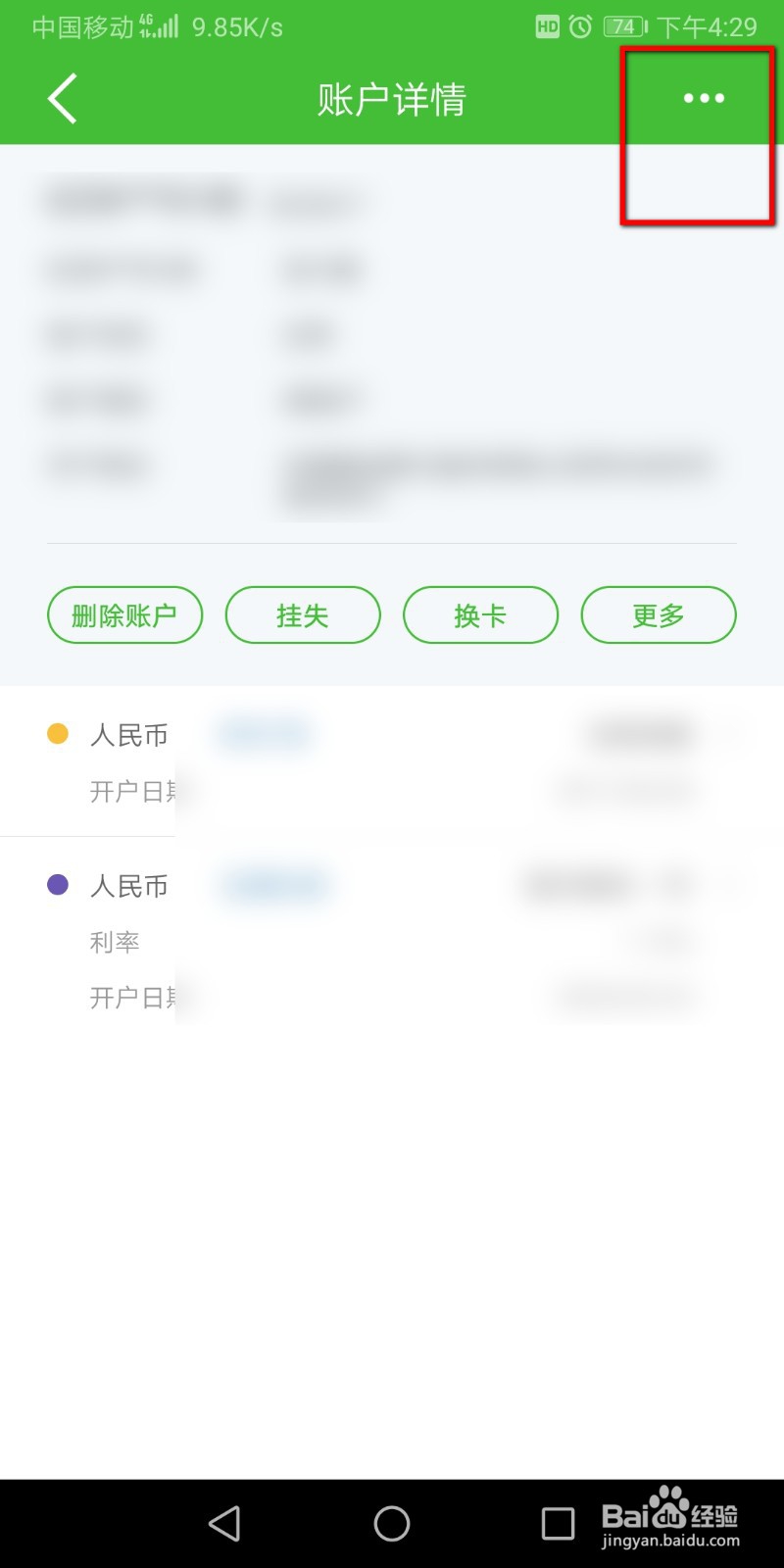784x1568 pixels.
Task: Tap the 账户详情 page title
Action: pyautogui.click(x=392, y=99)
